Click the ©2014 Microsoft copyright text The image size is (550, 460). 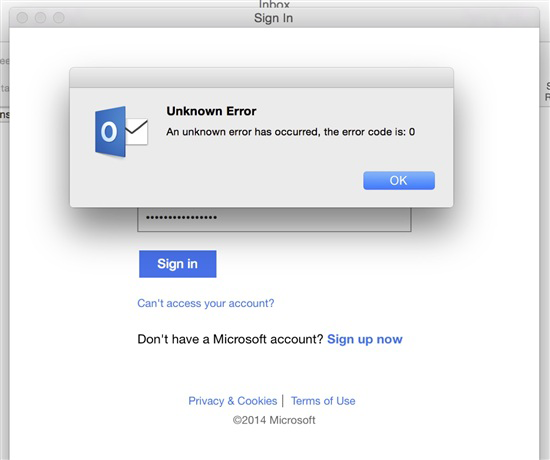pos(274,420)
